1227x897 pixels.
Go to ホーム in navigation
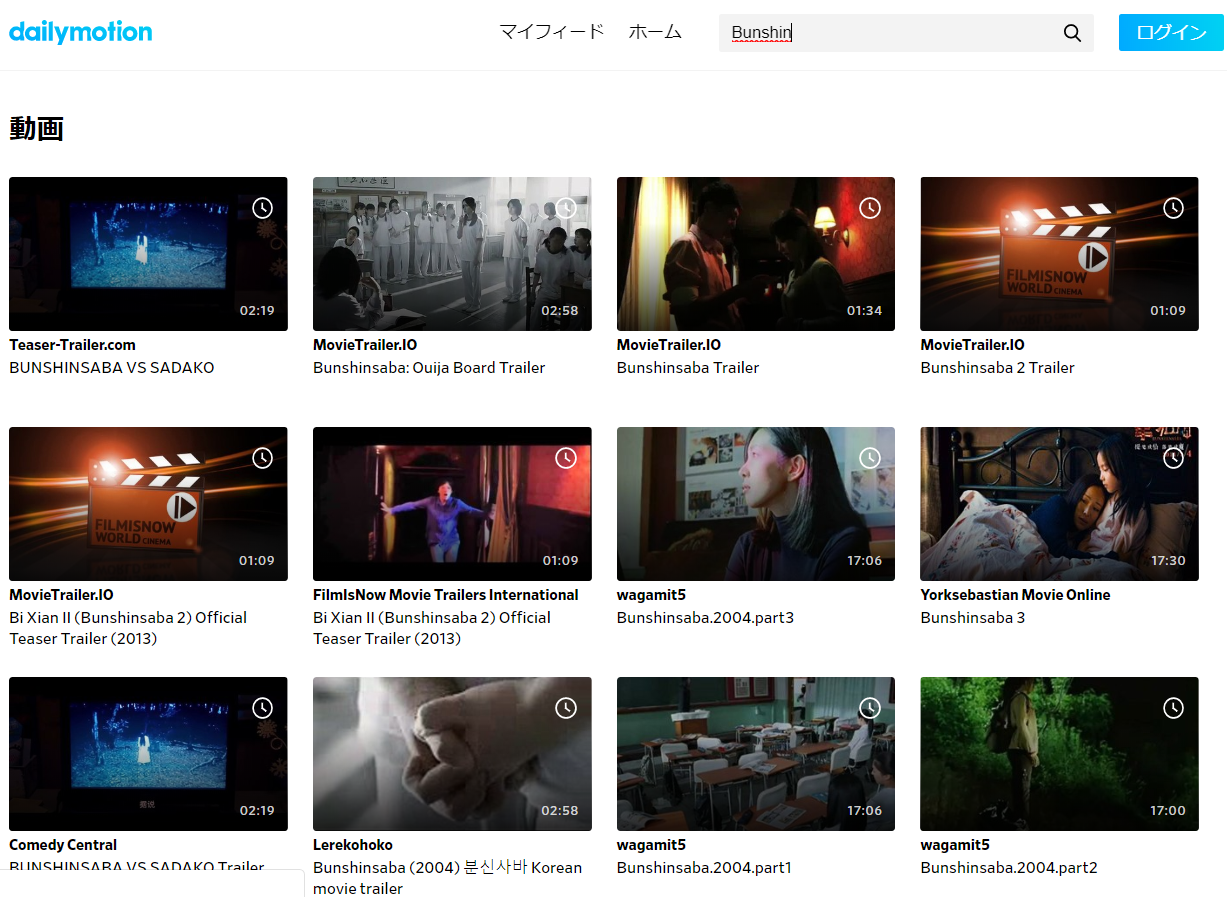[655, 32]
